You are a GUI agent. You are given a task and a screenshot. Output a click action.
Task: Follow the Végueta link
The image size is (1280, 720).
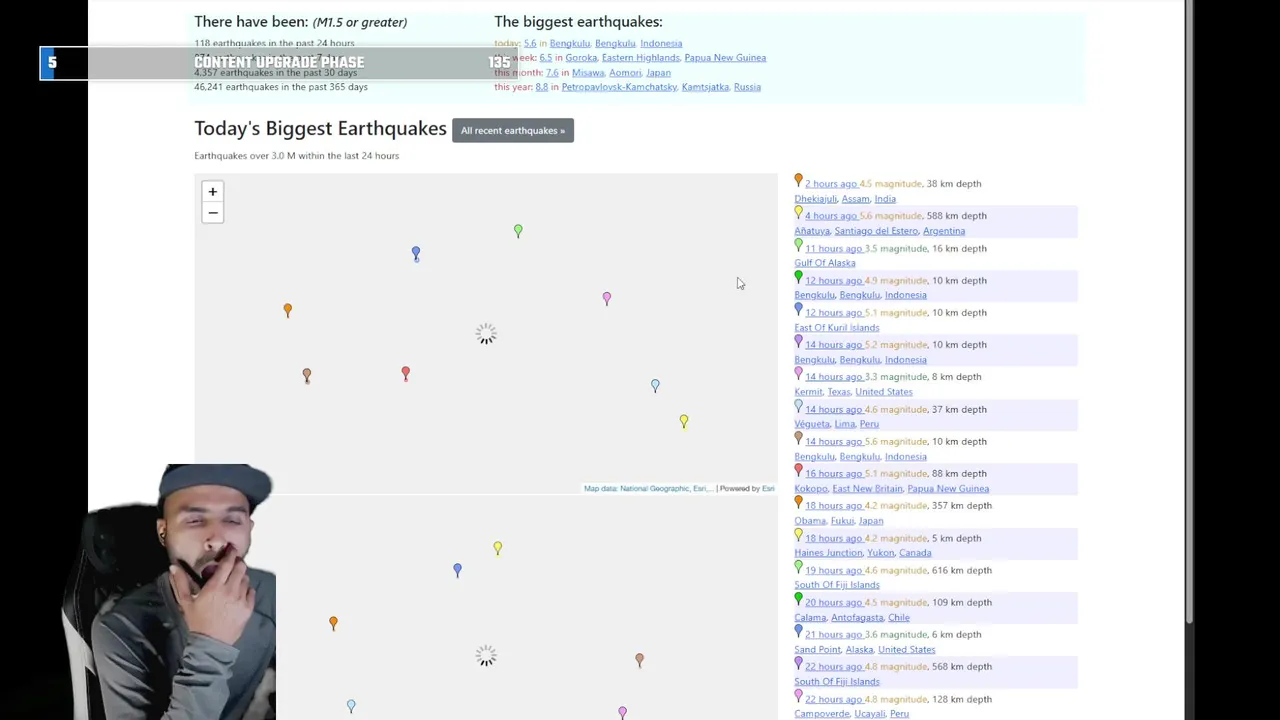click(812, 424)
